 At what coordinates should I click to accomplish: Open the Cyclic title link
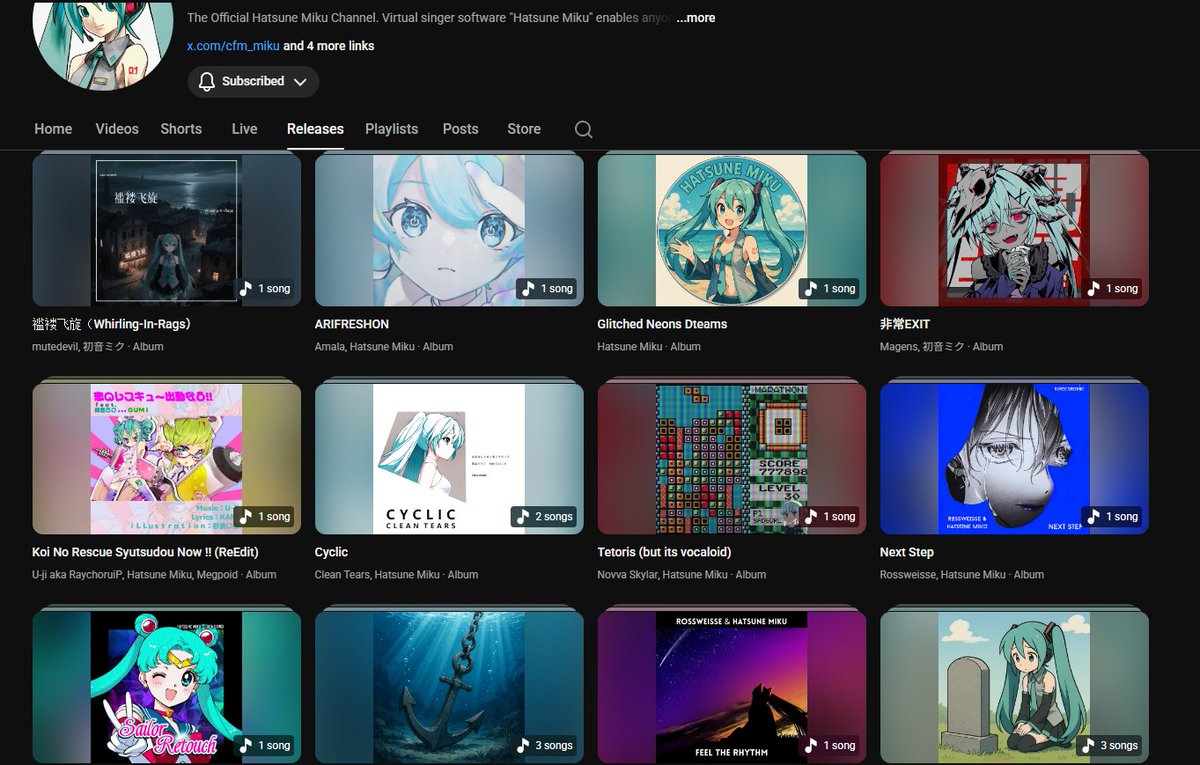point(331,552)
